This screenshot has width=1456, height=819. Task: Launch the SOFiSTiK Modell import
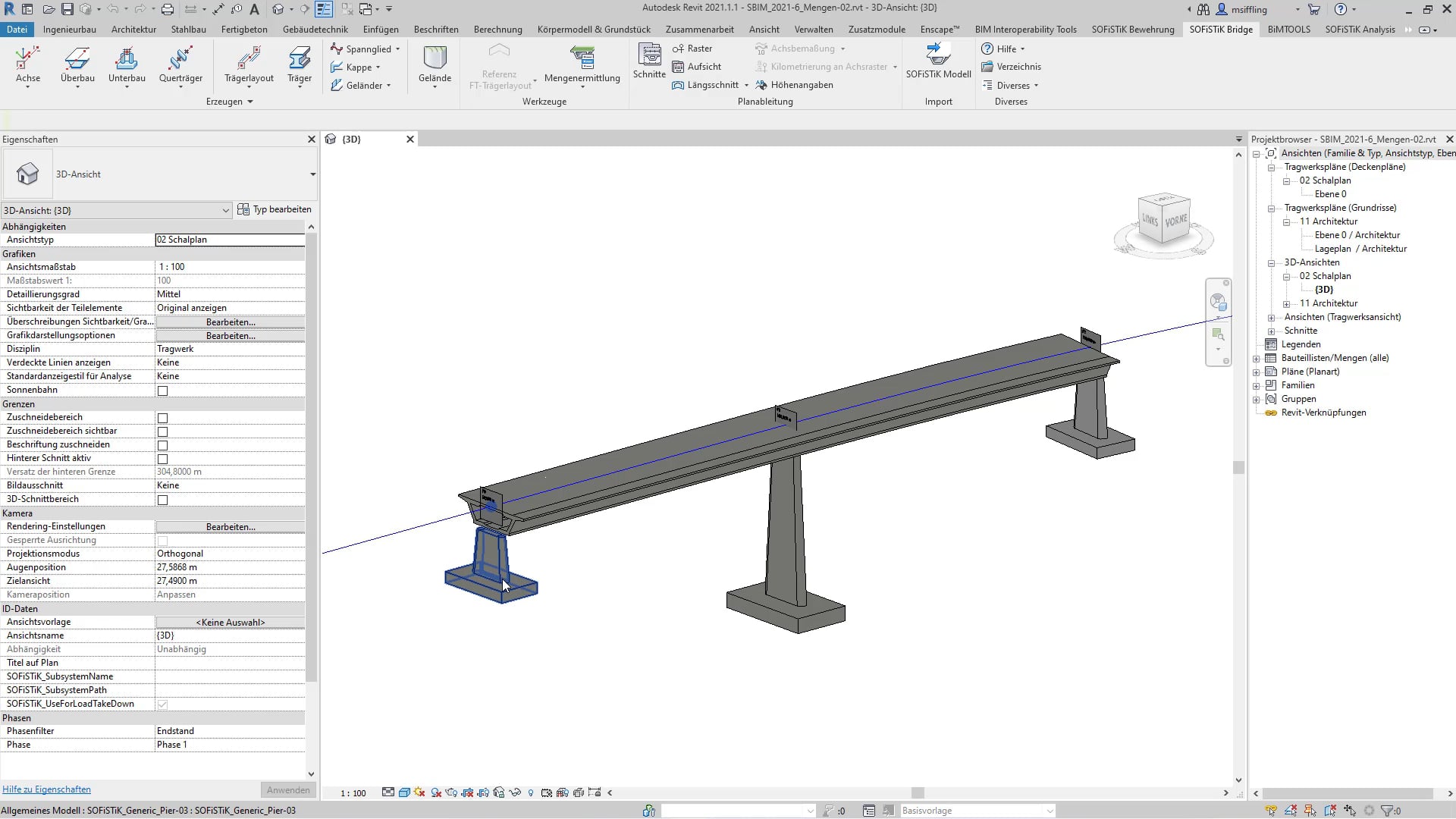(938, 61)
